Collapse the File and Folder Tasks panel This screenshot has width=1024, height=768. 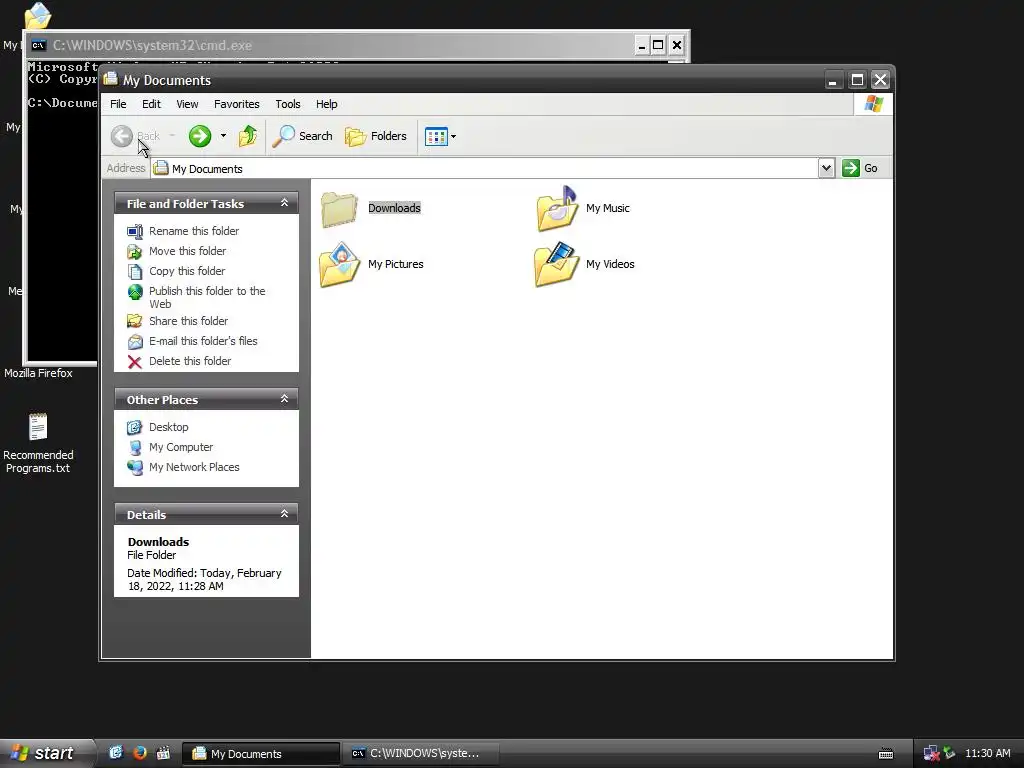284,203
